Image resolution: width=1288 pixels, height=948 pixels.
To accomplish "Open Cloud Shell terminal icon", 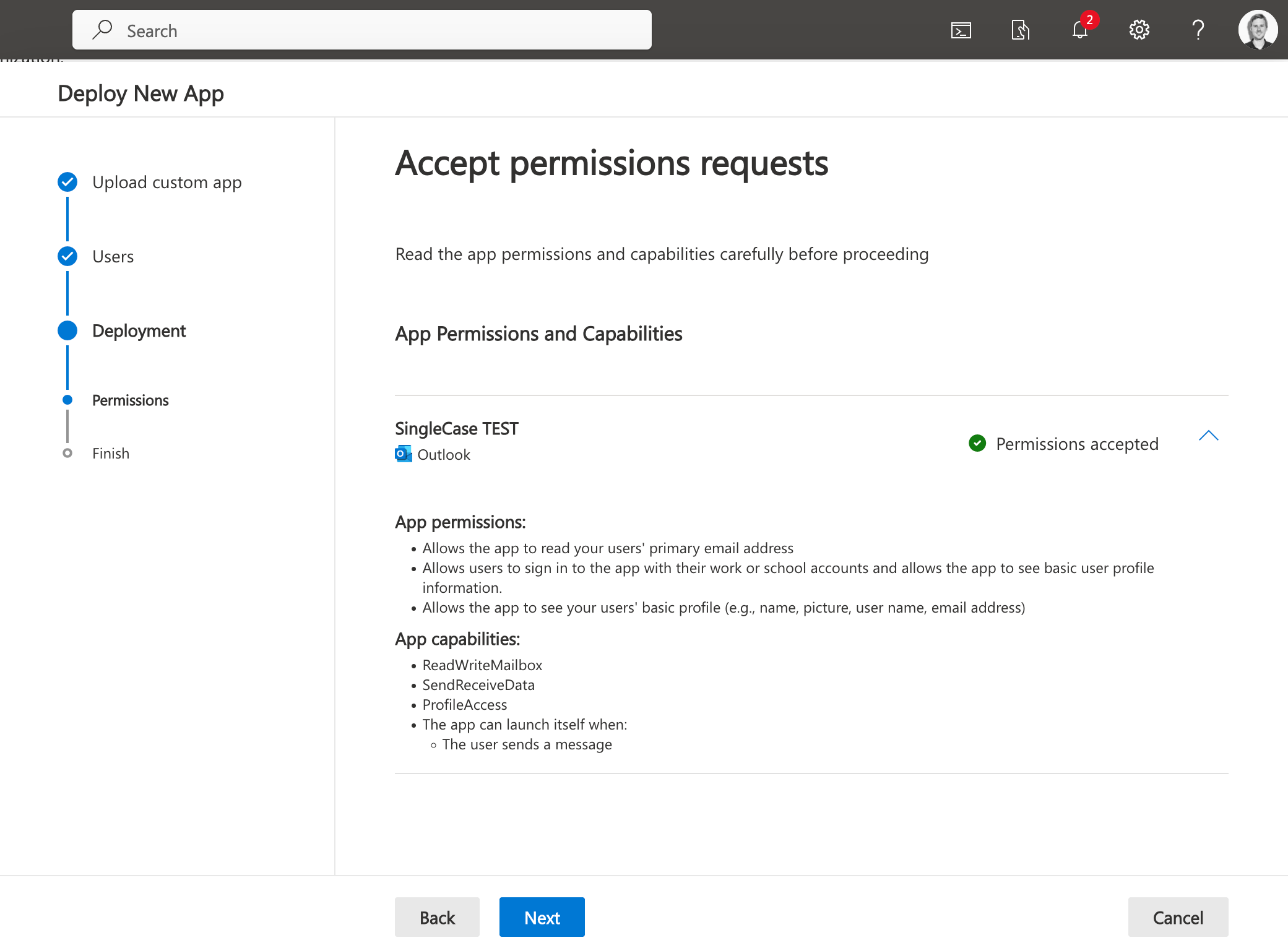I will tap(961, 30).
